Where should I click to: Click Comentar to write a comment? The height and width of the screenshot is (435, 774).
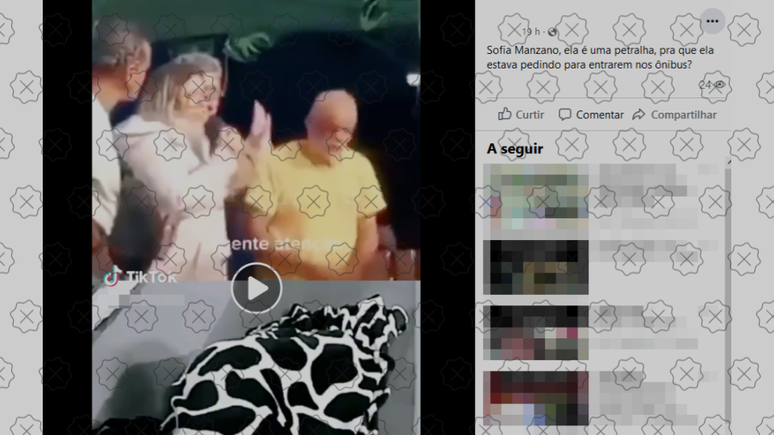pyautogui.click(x=591, y=115)
